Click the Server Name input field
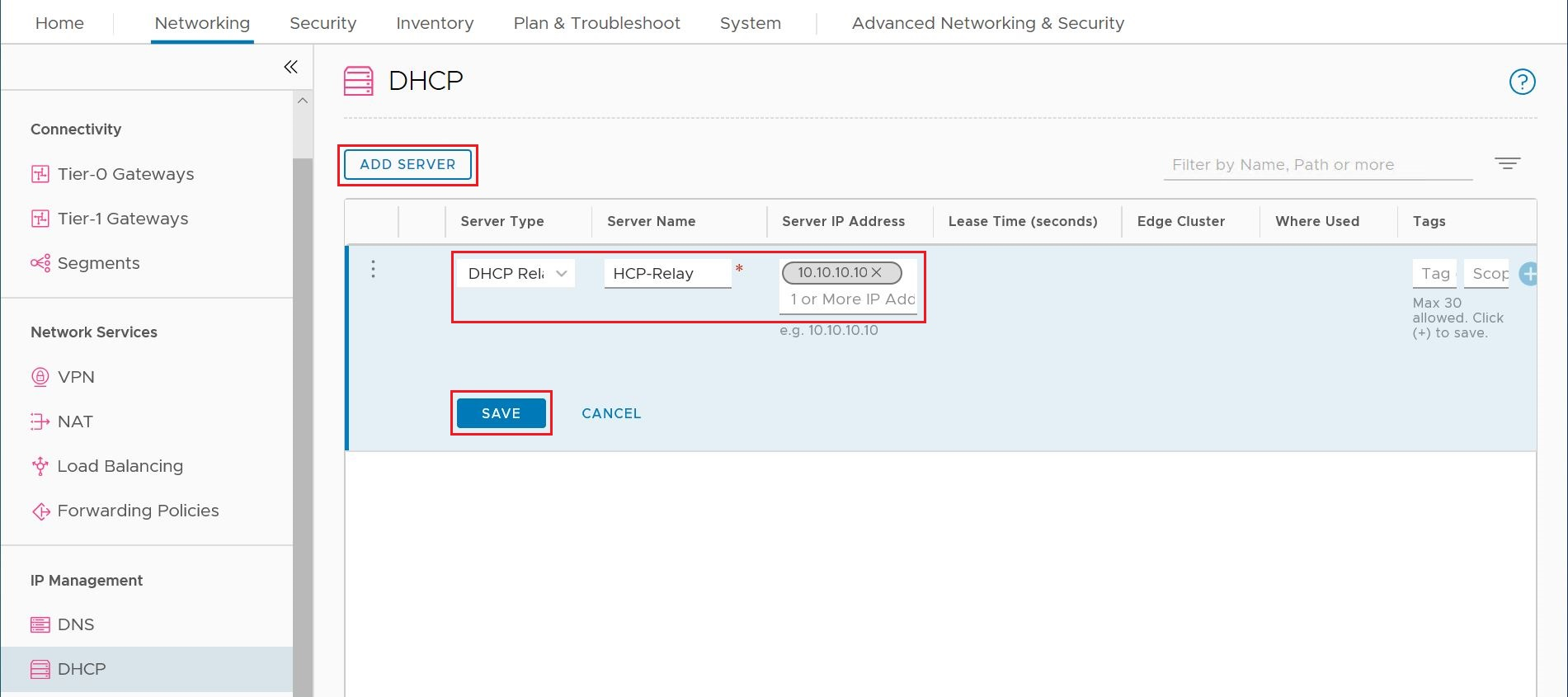Screen dimensions: 1568x697 tap(667, 274)
